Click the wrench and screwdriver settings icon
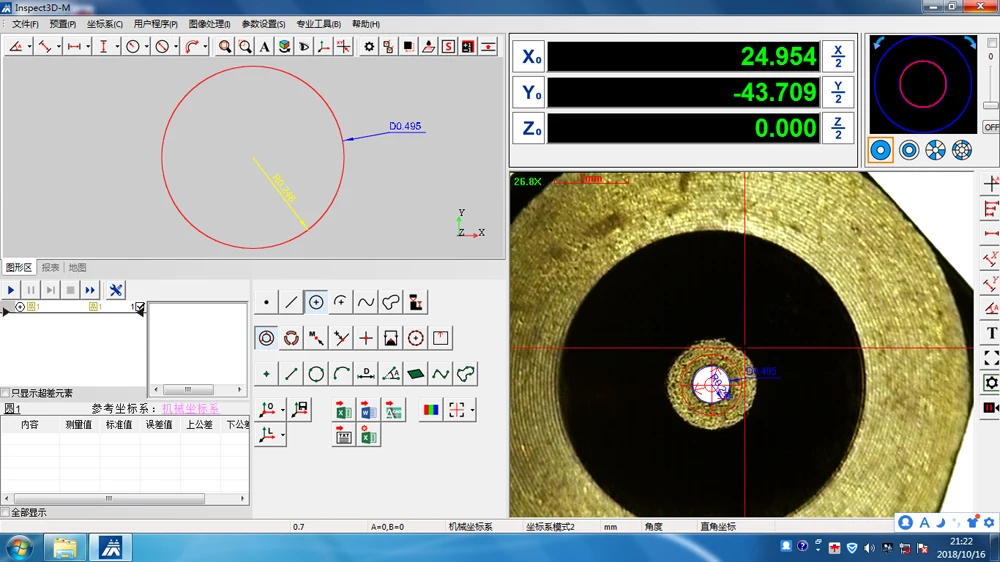This screenshot has width=1000, height=562. pyautogui.click(x=116, y=290)
